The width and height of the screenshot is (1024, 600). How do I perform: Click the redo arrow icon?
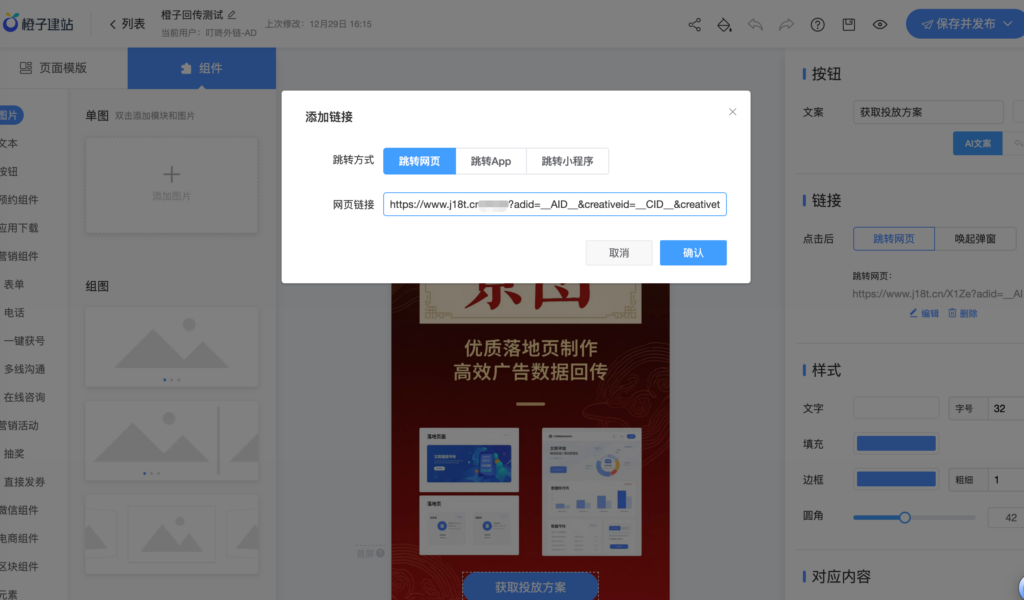point(787,25)
